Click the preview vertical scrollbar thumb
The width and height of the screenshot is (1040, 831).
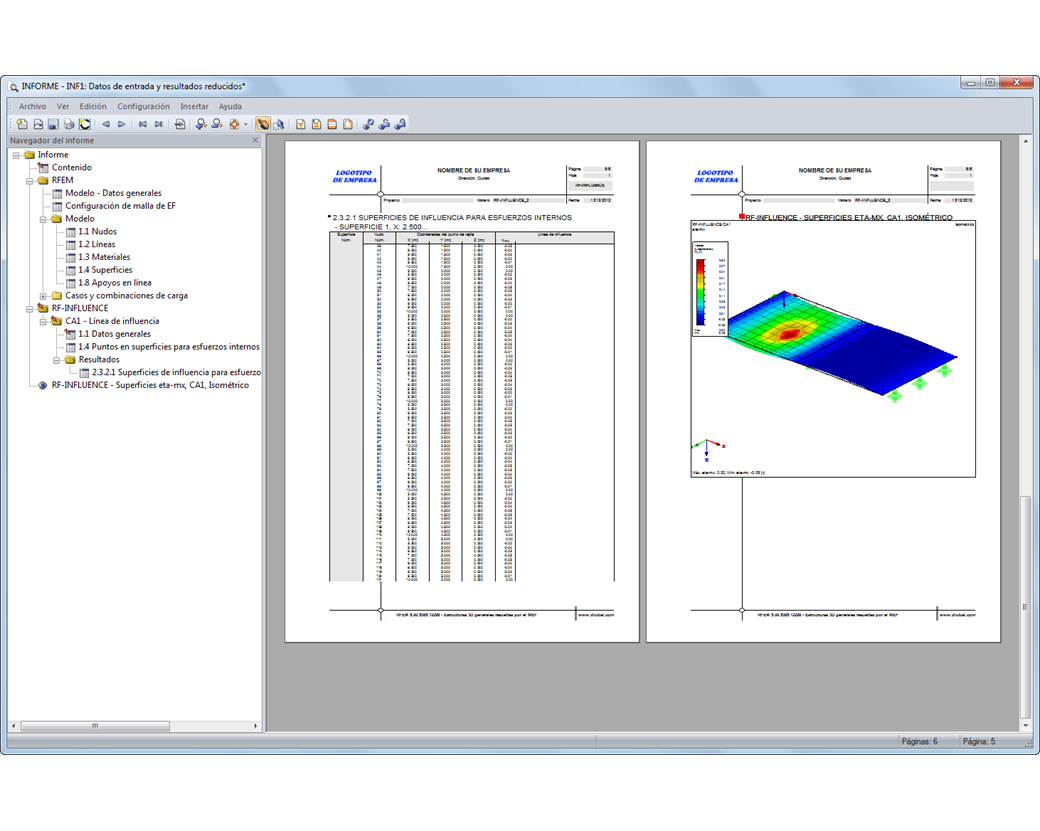click(x=1025, y=606)
